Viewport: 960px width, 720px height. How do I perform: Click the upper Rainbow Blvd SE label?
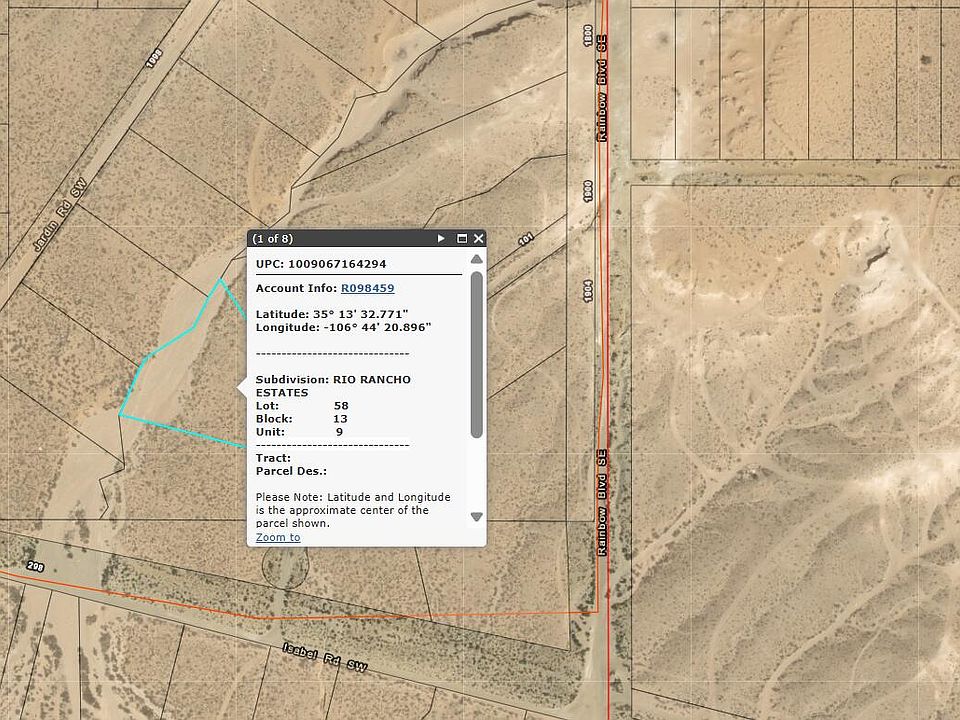pos(602,89)
